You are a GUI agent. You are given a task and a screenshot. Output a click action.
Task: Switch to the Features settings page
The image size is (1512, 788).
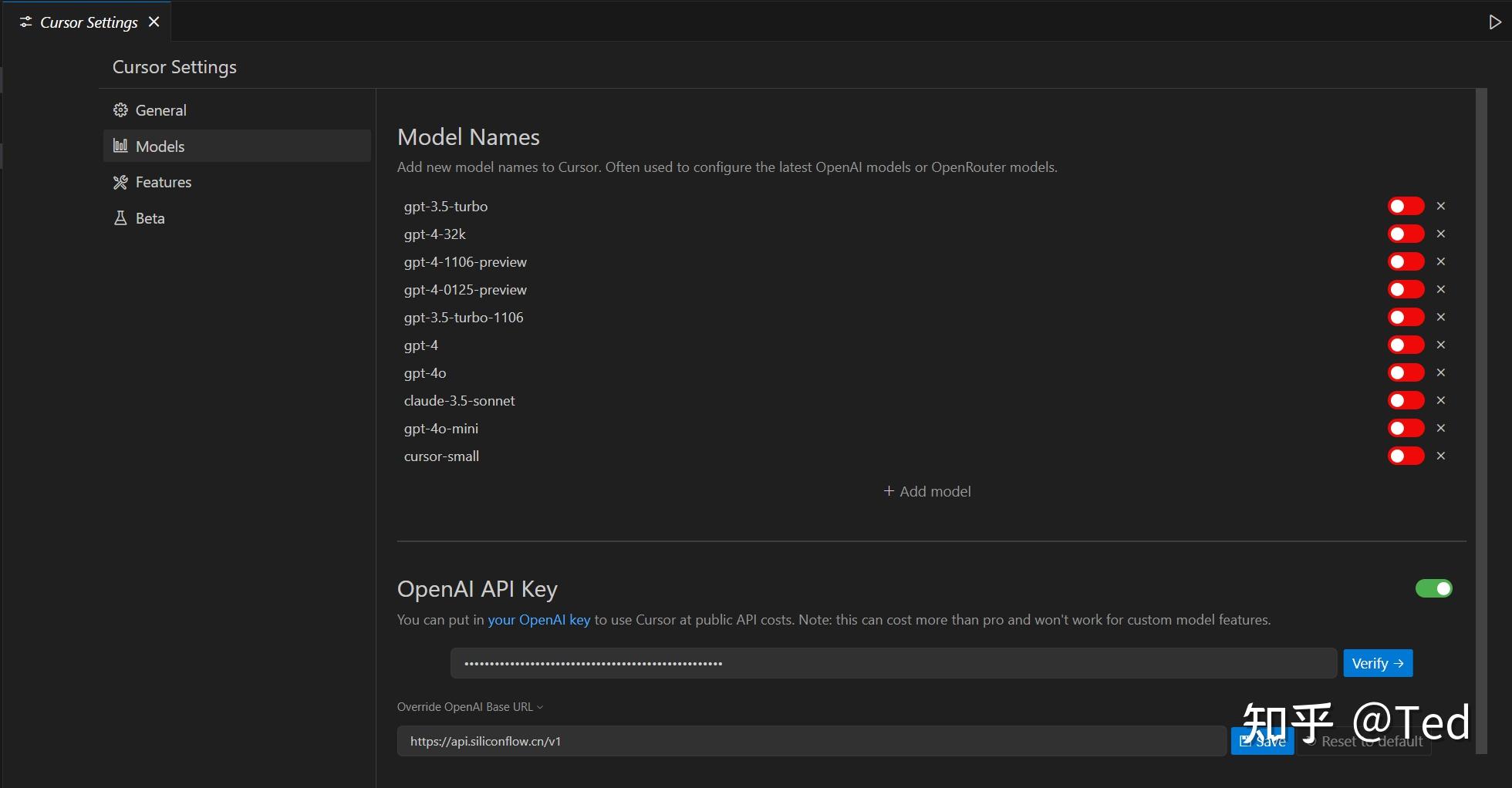(x=163, y=183)
